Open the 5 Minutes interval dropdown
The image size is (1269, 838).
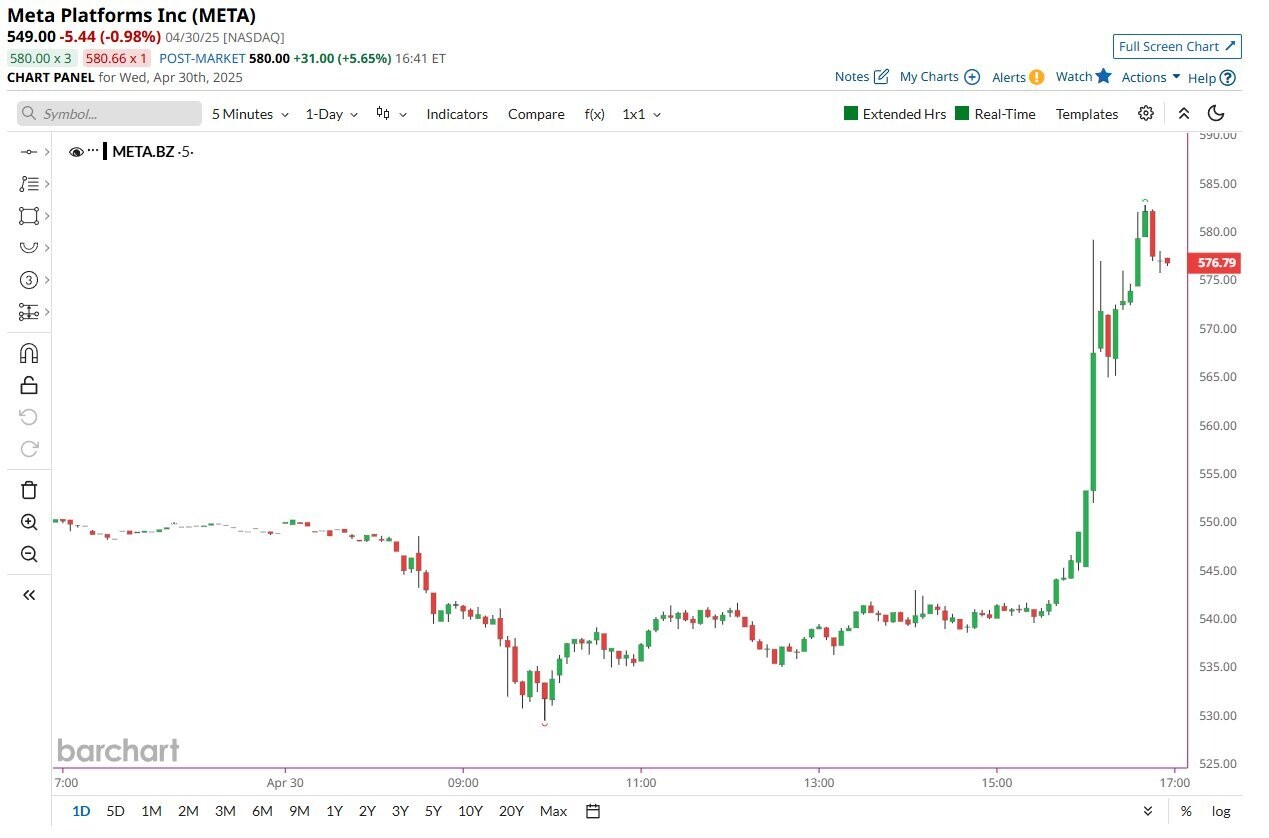(250, 114)
